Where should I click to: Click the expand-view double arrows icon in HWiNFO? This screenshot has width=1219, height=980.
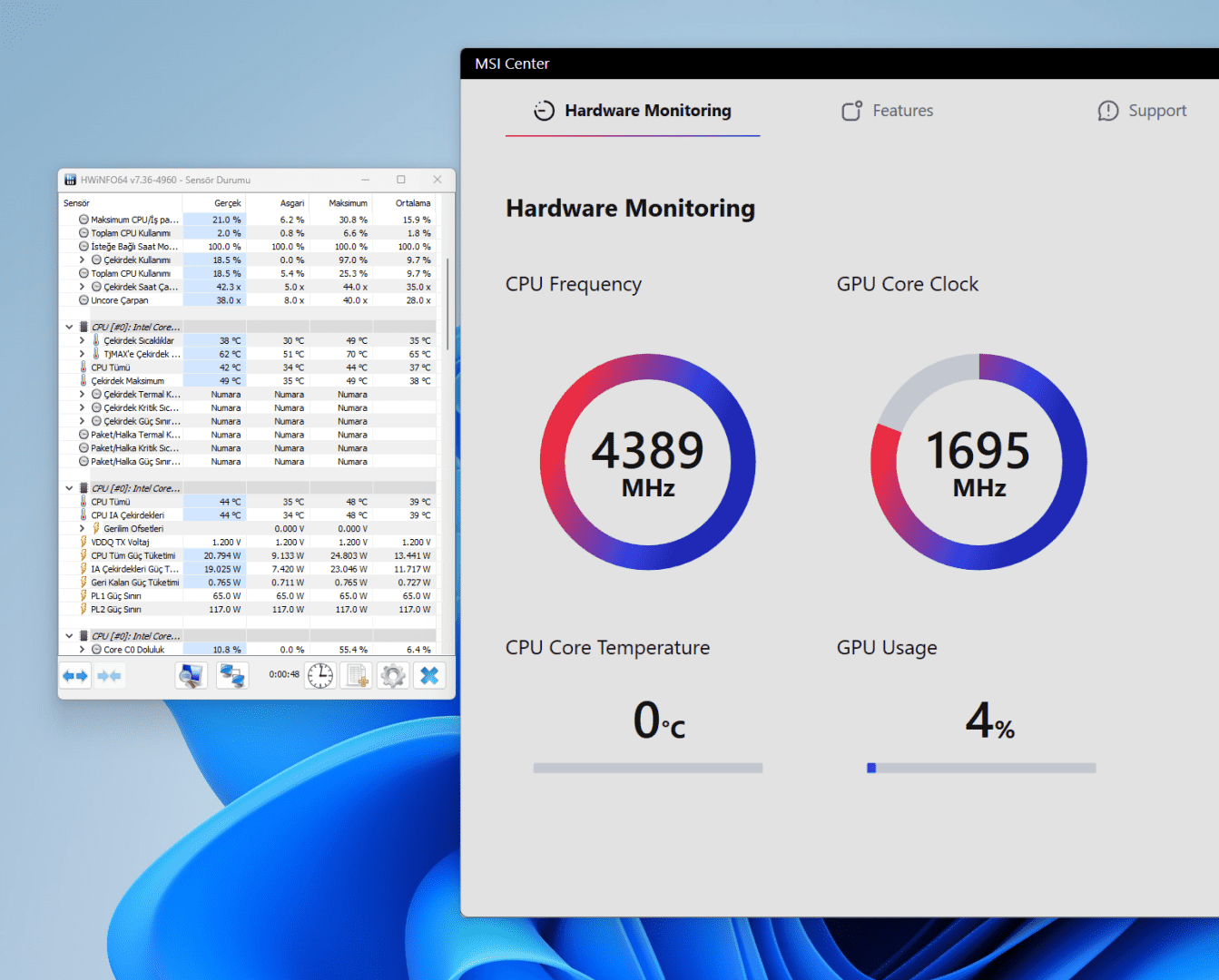point(75,676)
